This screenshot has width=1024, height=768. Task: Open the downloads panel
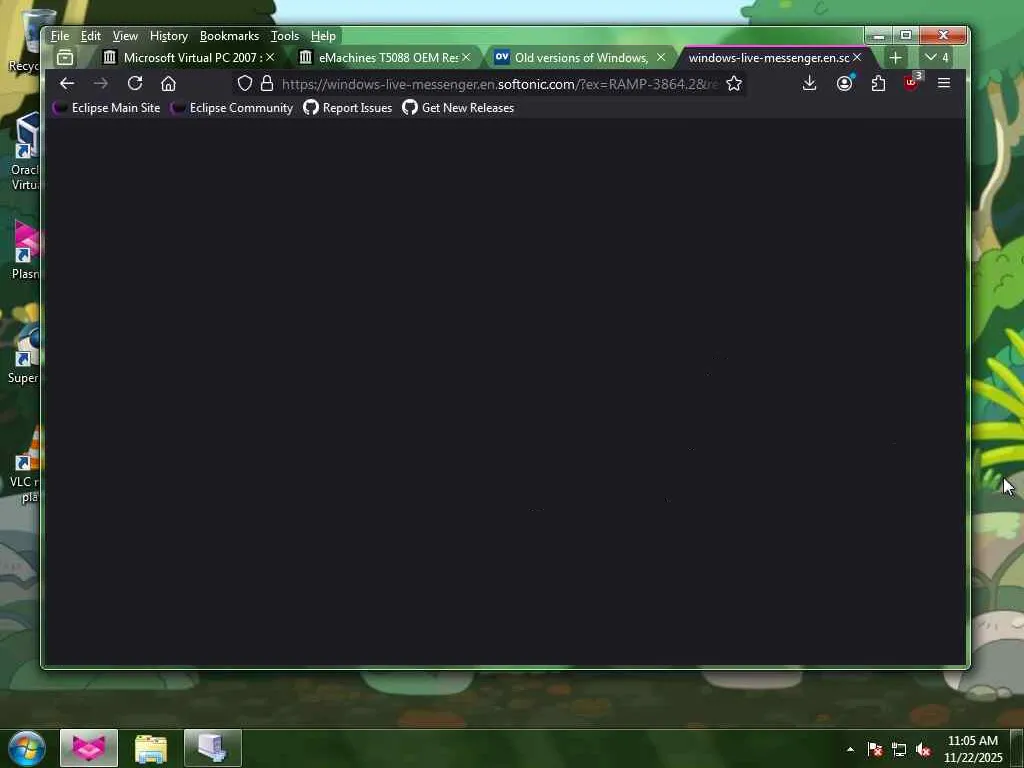click(x=809, y=84)
